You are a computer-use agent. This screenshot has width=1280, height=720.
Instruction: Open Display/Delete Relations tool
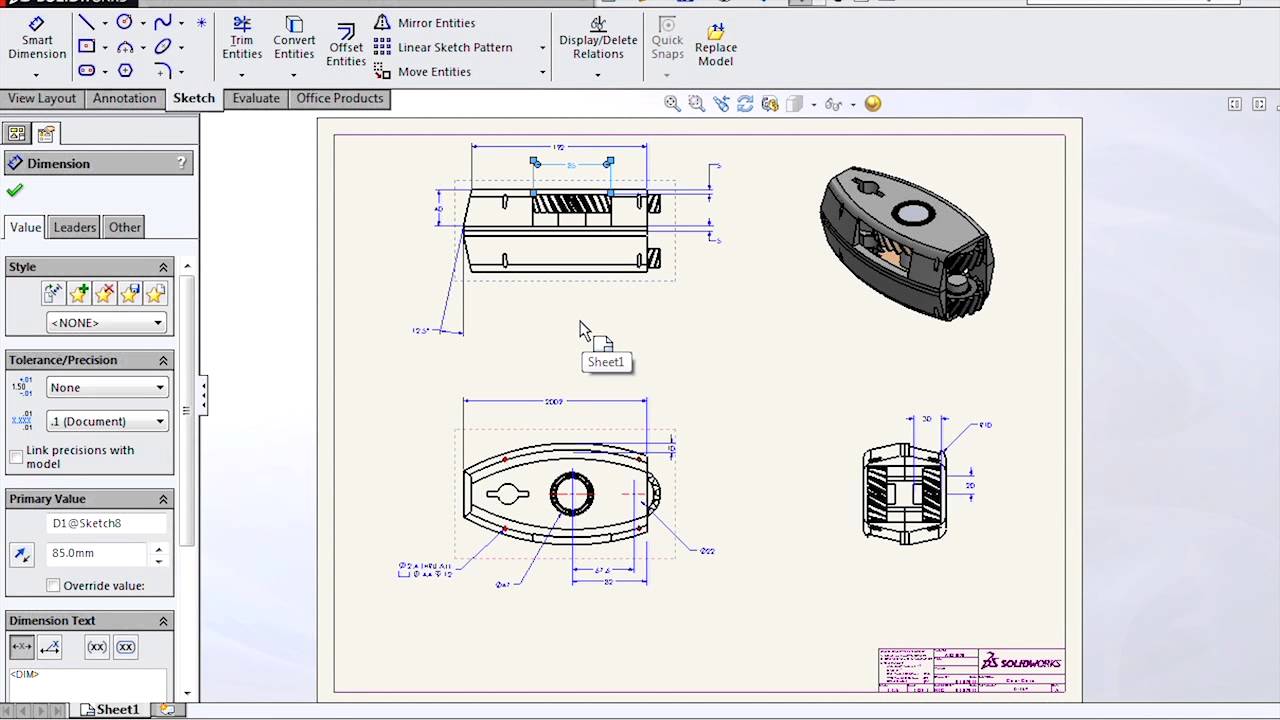pyautogui.click(x=598, y=39)
